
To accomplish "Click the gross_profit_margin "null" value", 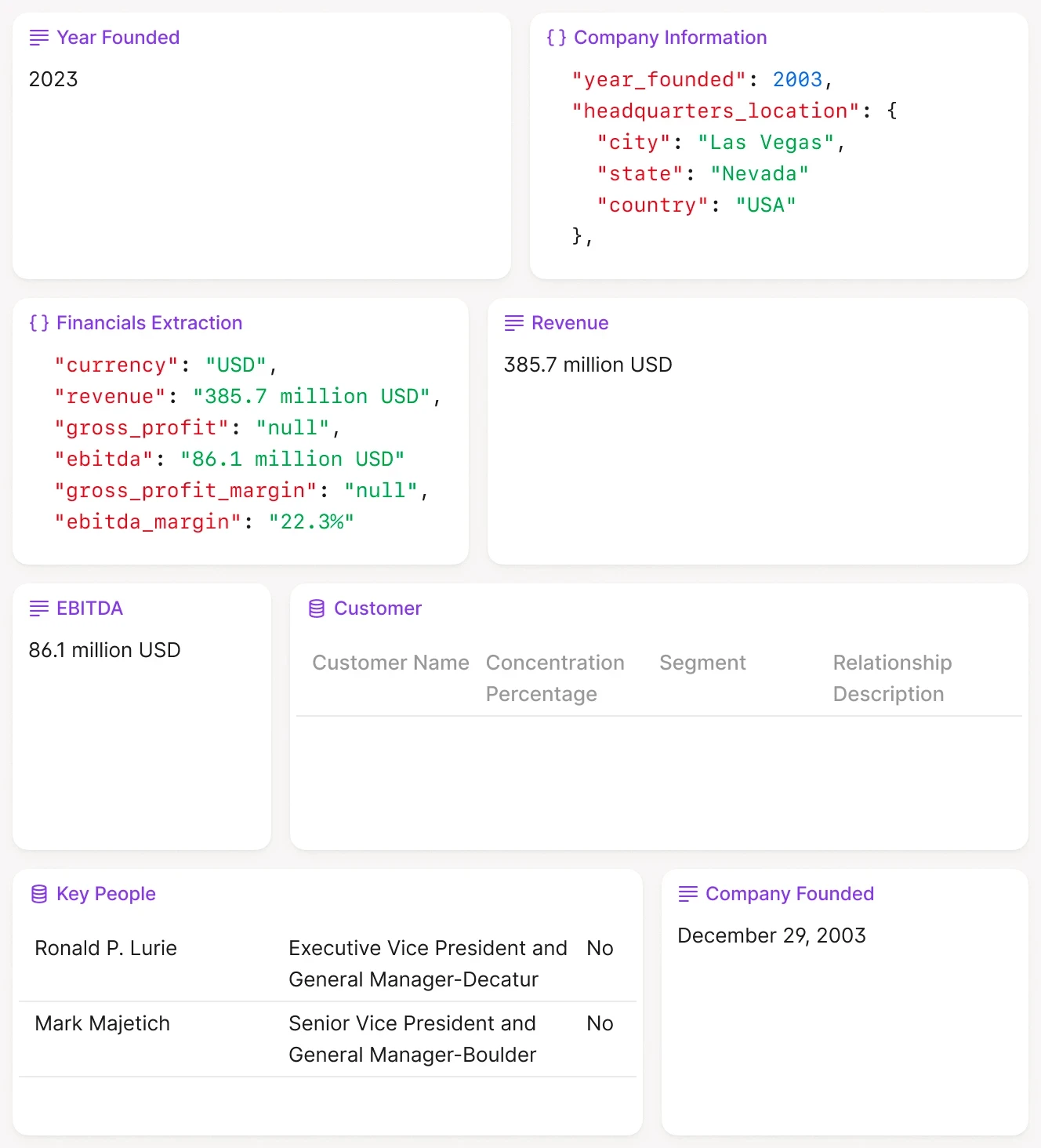I will (x=381, y=491).
